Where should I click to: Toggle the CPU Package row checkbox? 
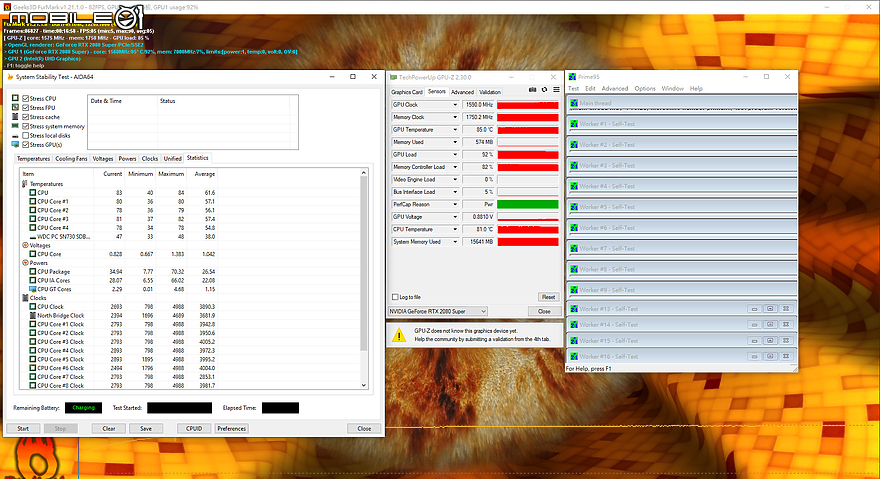click(x=33, y=272)
